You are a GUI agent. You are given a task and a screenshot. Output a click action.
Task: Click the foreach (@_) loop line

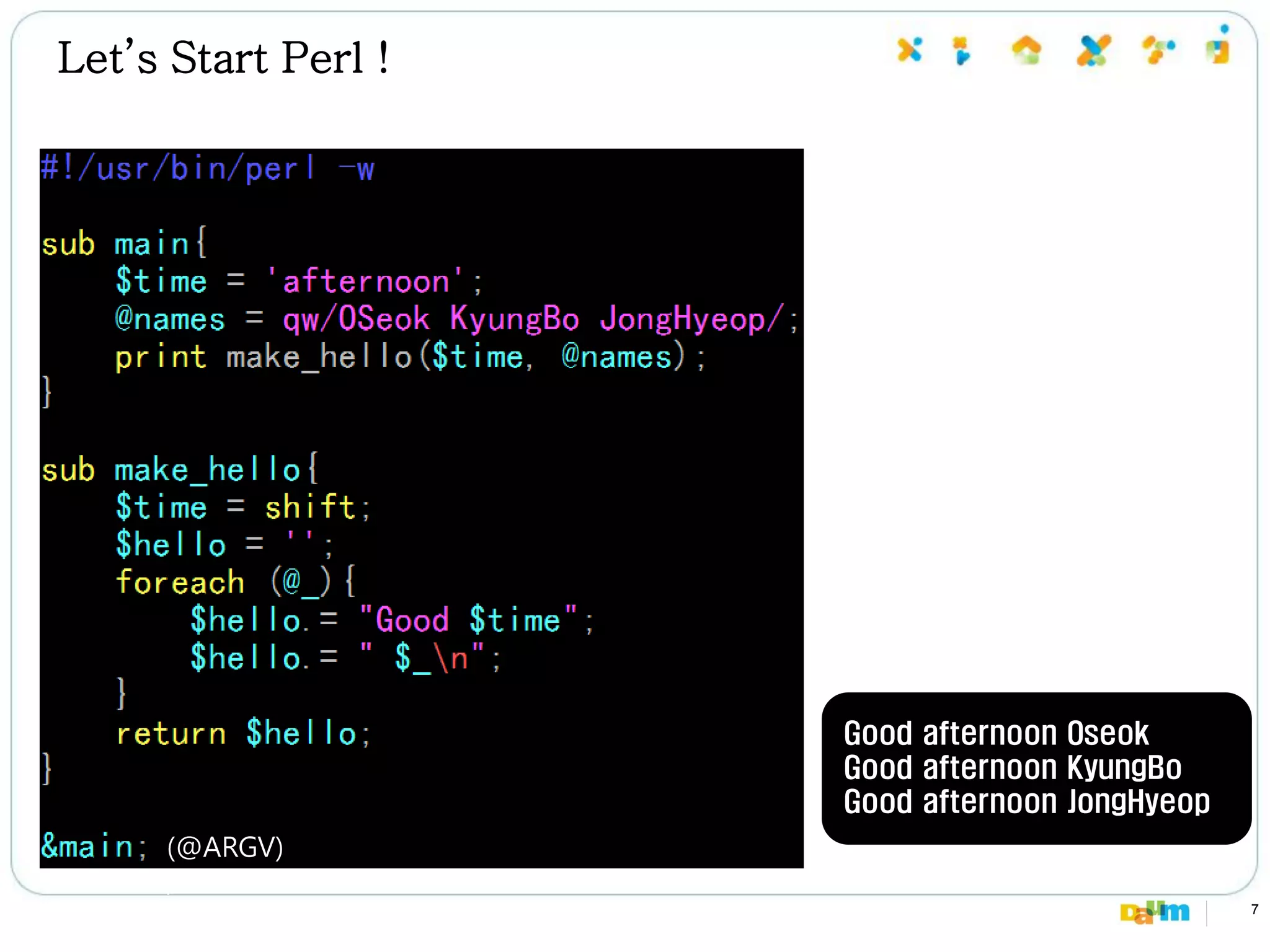click(236, 582)
